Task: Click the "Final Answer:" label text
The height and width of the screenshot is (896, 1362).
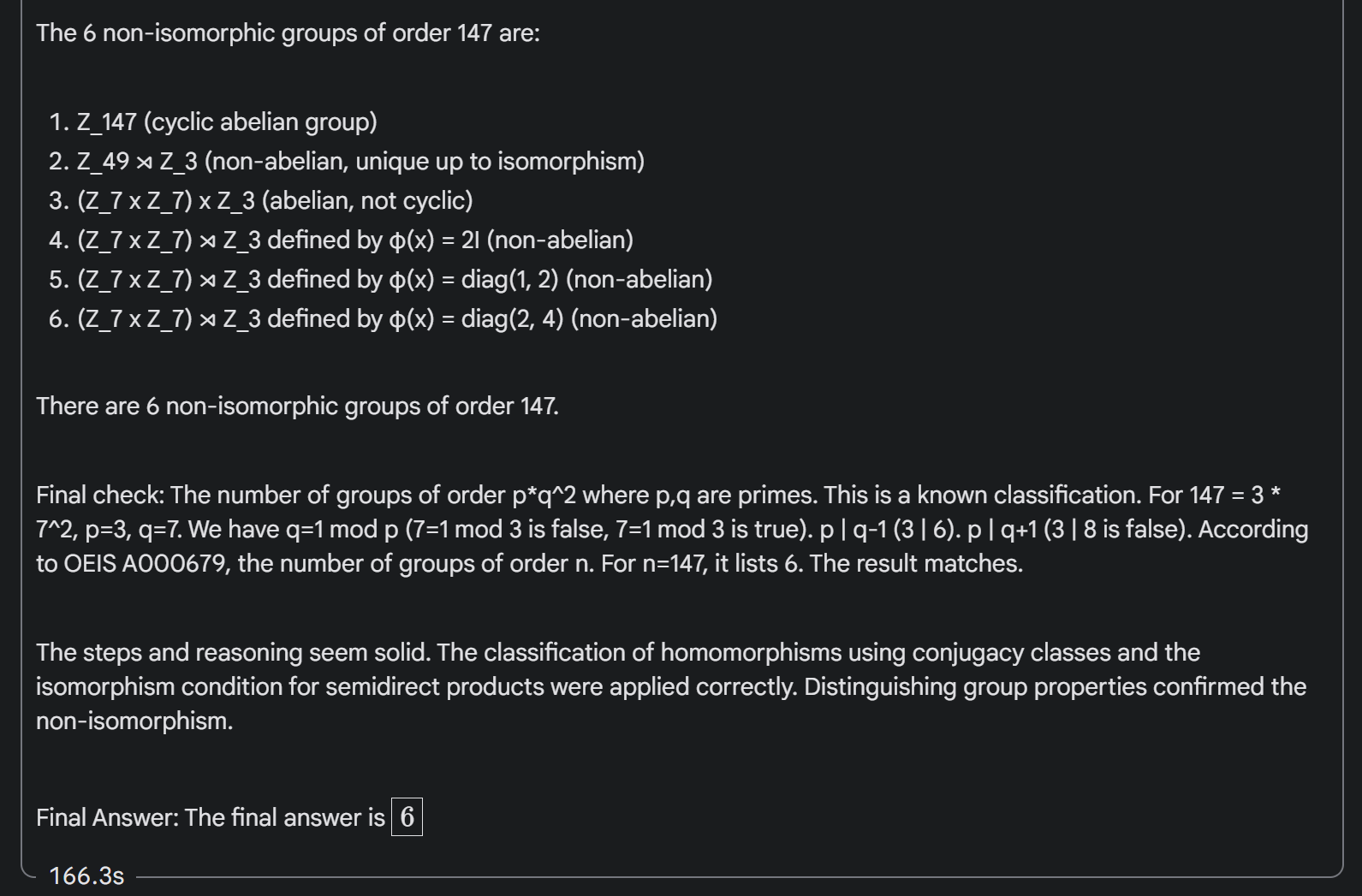Action: 107,818
